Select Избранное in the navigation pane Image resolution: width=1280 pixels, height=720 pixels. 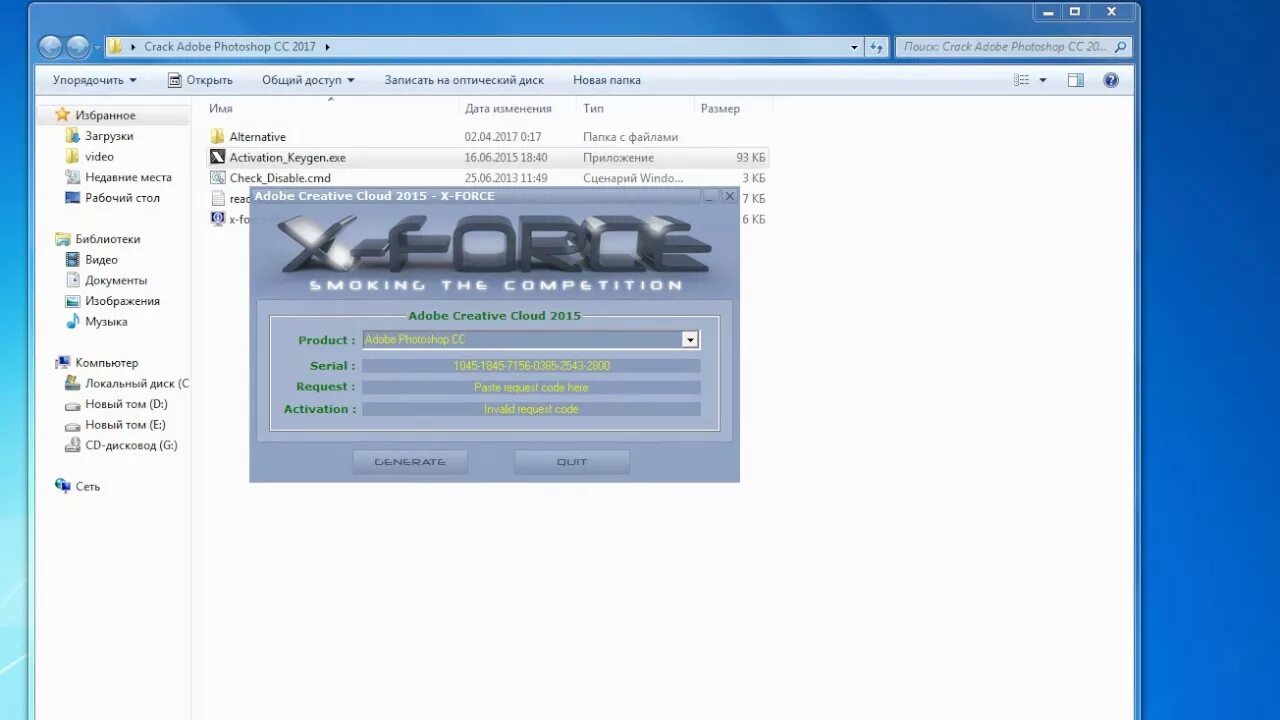(x=105, y=115)
